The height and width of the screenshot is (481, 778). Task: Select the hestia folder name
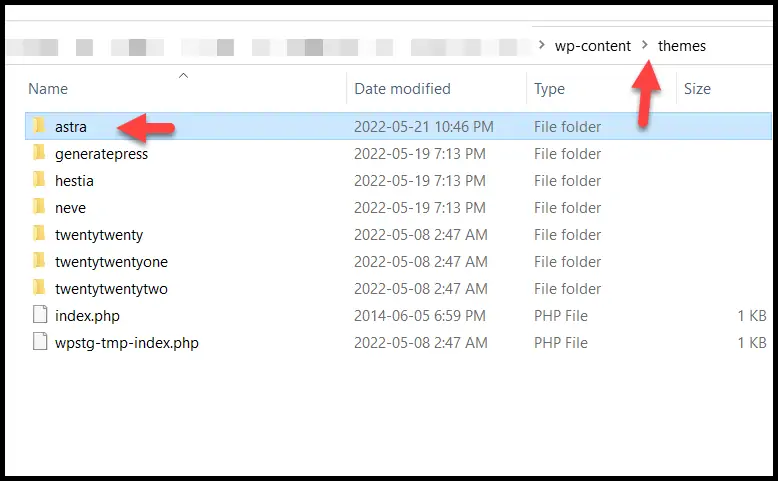point(75,181)
